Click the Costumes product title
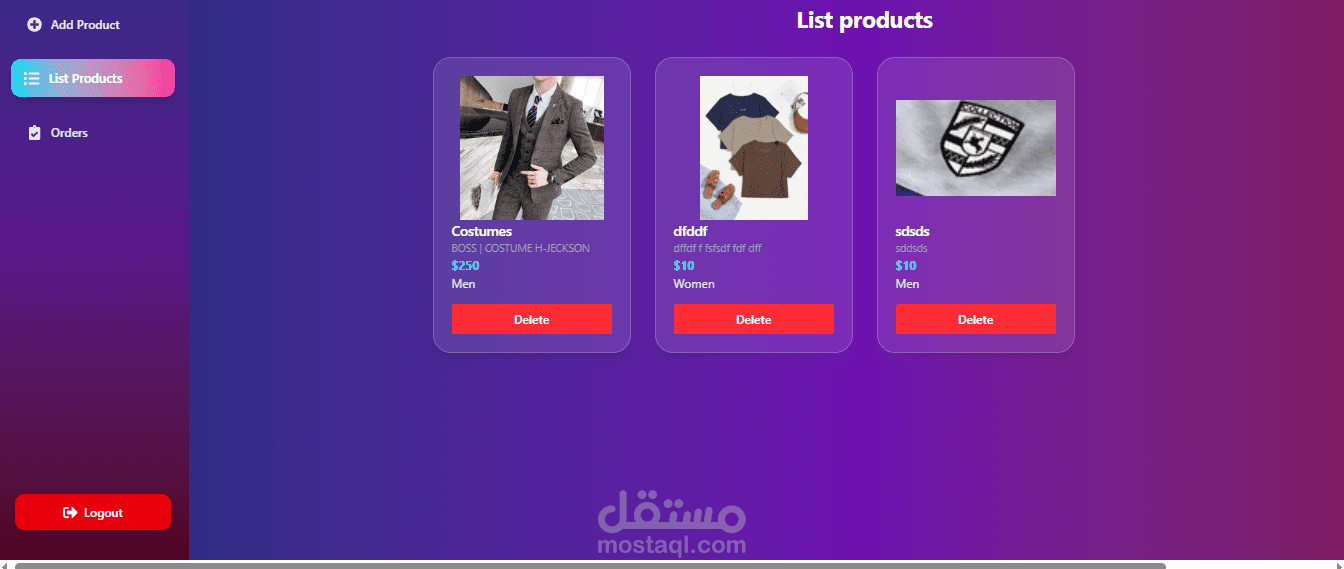Screen dimensions: 1344x569 (x=482, y=232)
